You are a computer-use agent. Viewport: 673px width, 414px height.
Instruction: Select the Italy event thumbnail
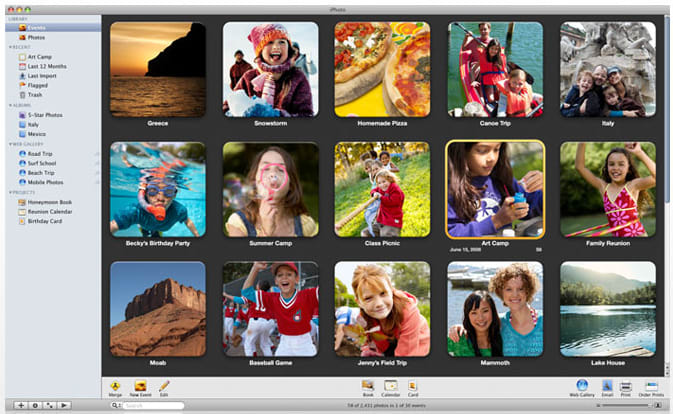(608, 70)
